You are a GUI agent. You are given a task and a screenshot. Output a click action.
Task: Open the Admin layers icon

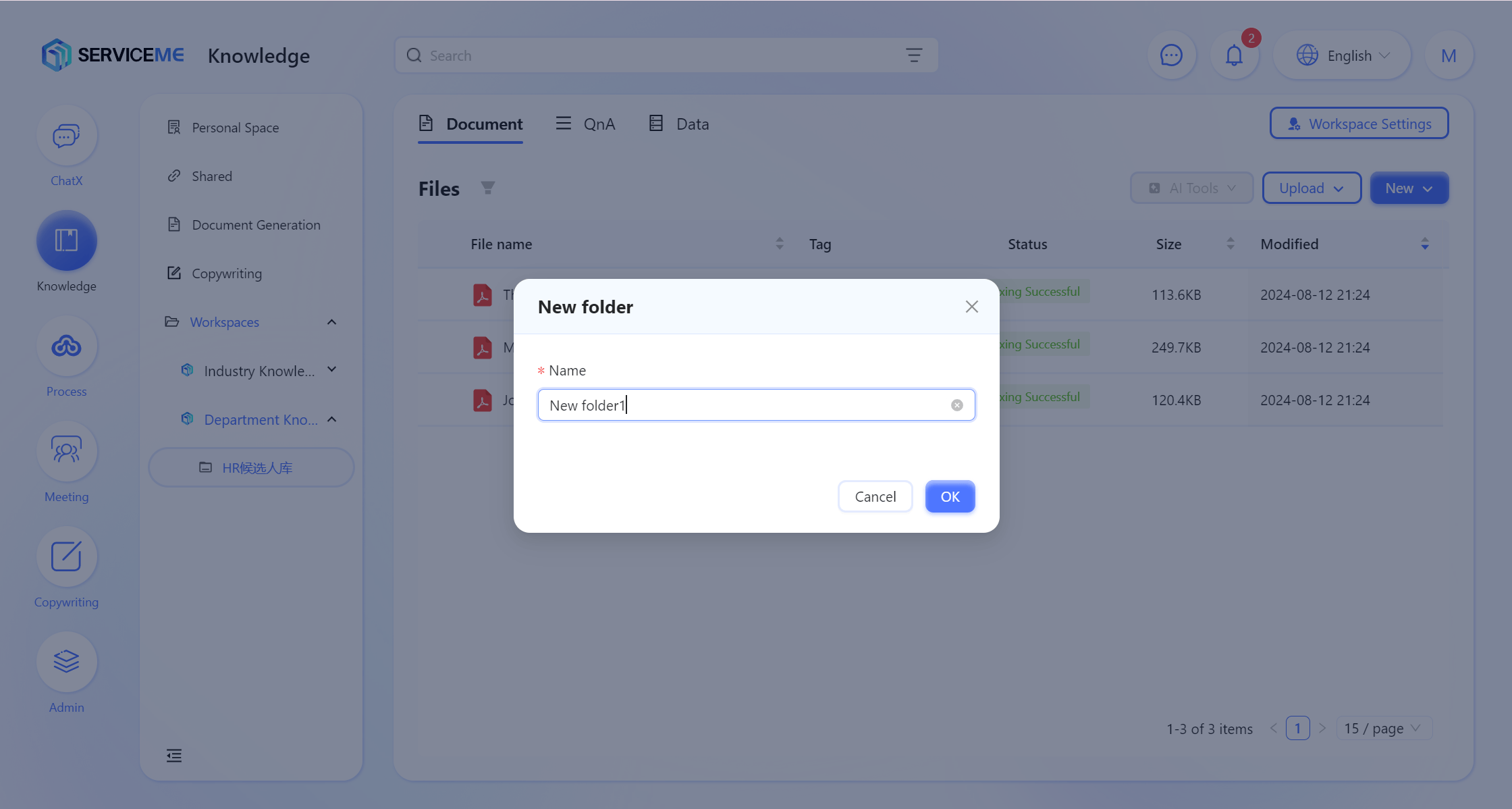66,662
